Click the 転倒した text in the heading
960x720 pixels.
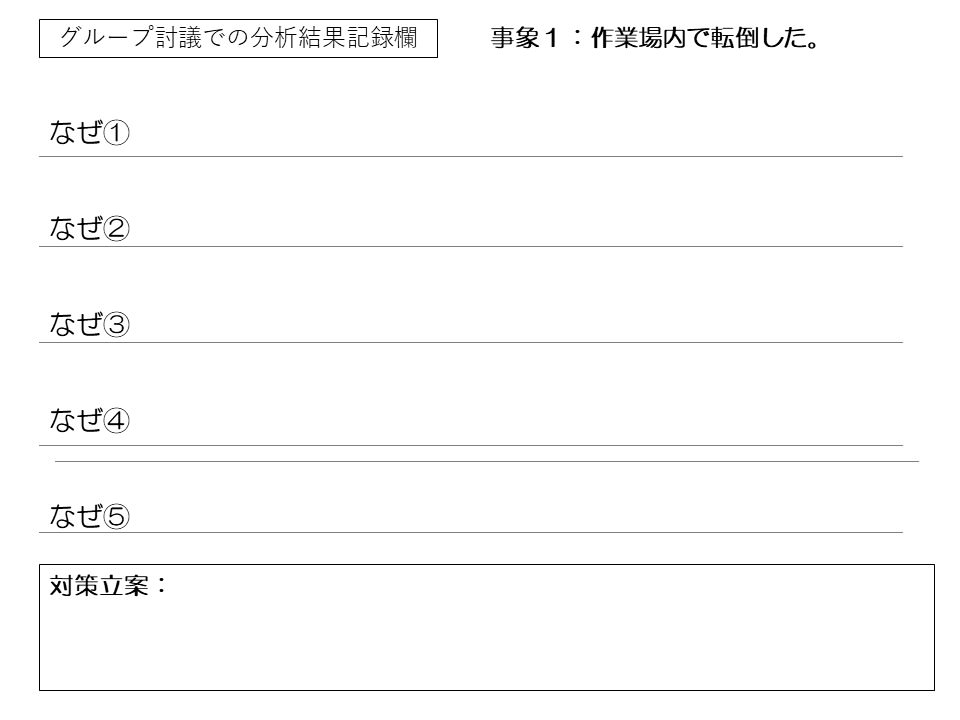tap(750, 39)
